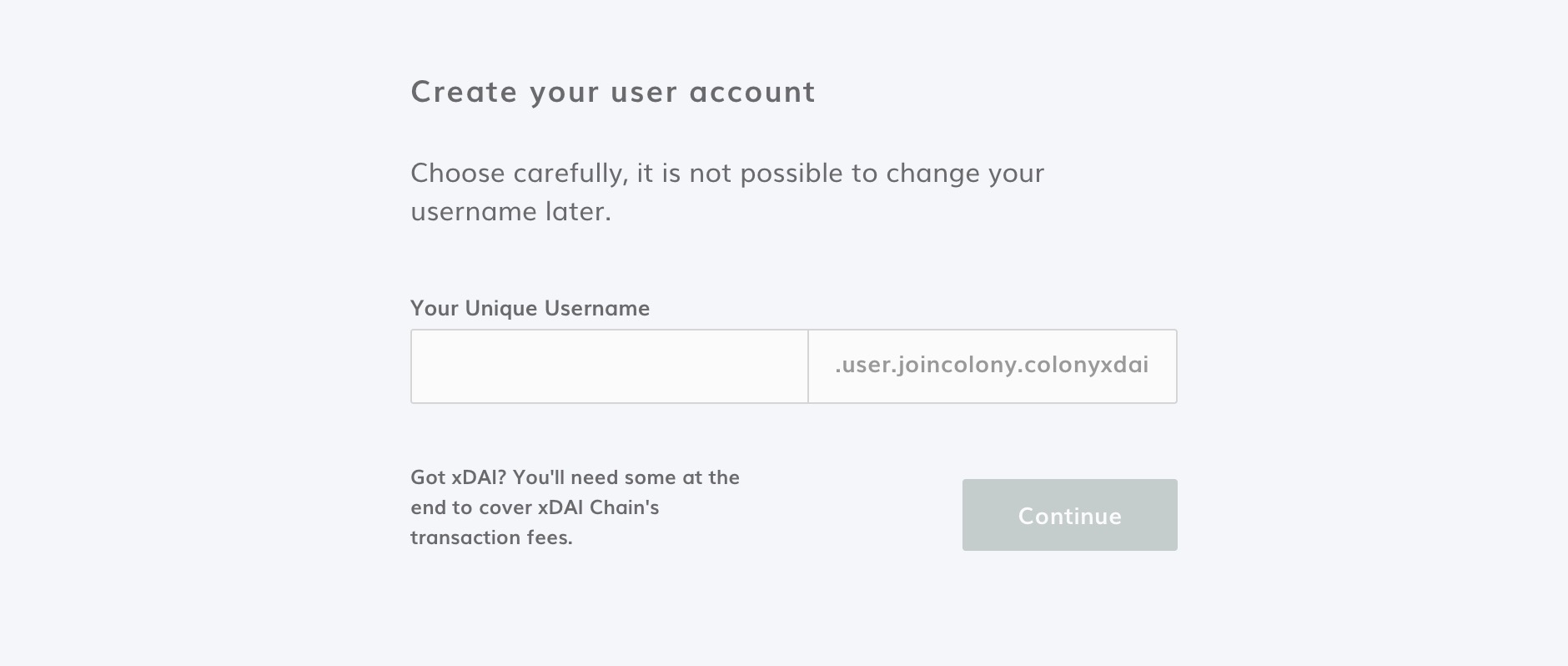Click the word "account" in the heading
The height and width of the screenshot is (666, 1568).
752,92
